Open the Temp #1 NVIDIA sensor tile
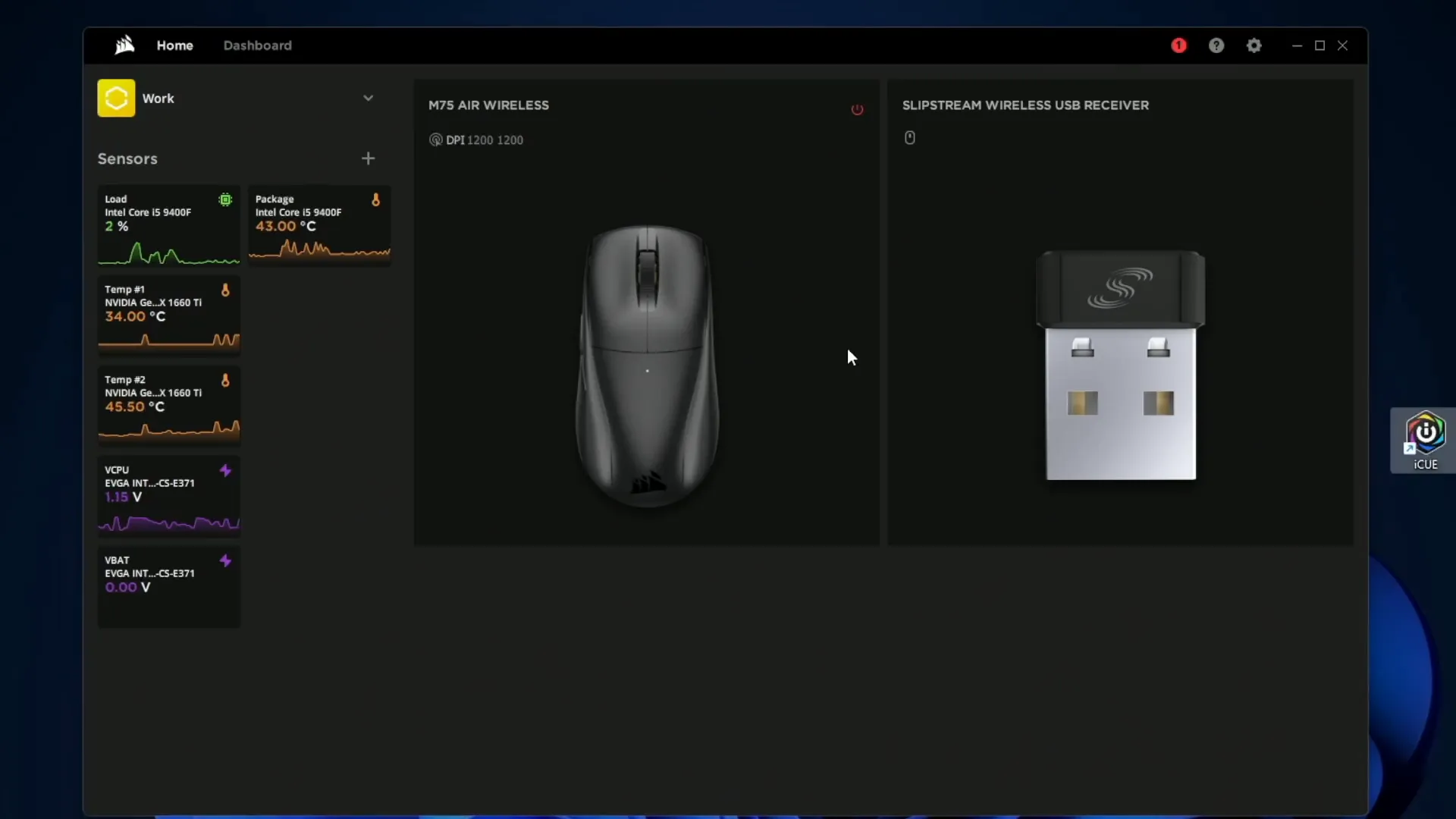Image resolution: width=1456 pixels, height=819 pixels. (x=168, y=316)
